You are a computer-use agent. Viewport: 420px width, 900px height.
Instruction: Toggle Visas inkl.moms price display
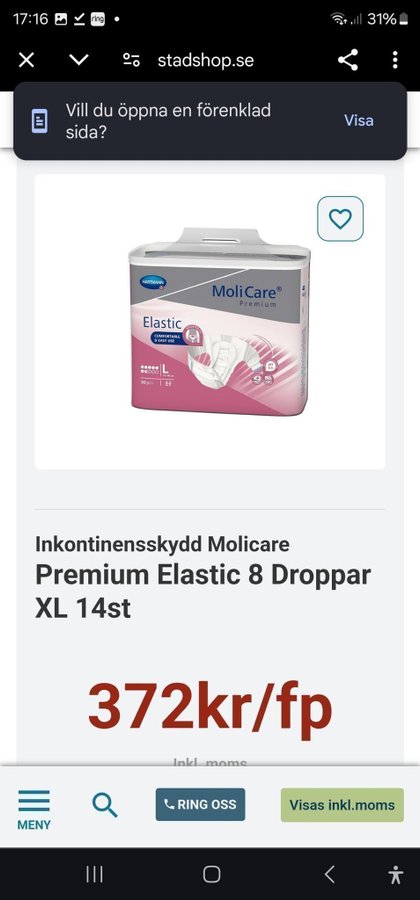point(342,805)
